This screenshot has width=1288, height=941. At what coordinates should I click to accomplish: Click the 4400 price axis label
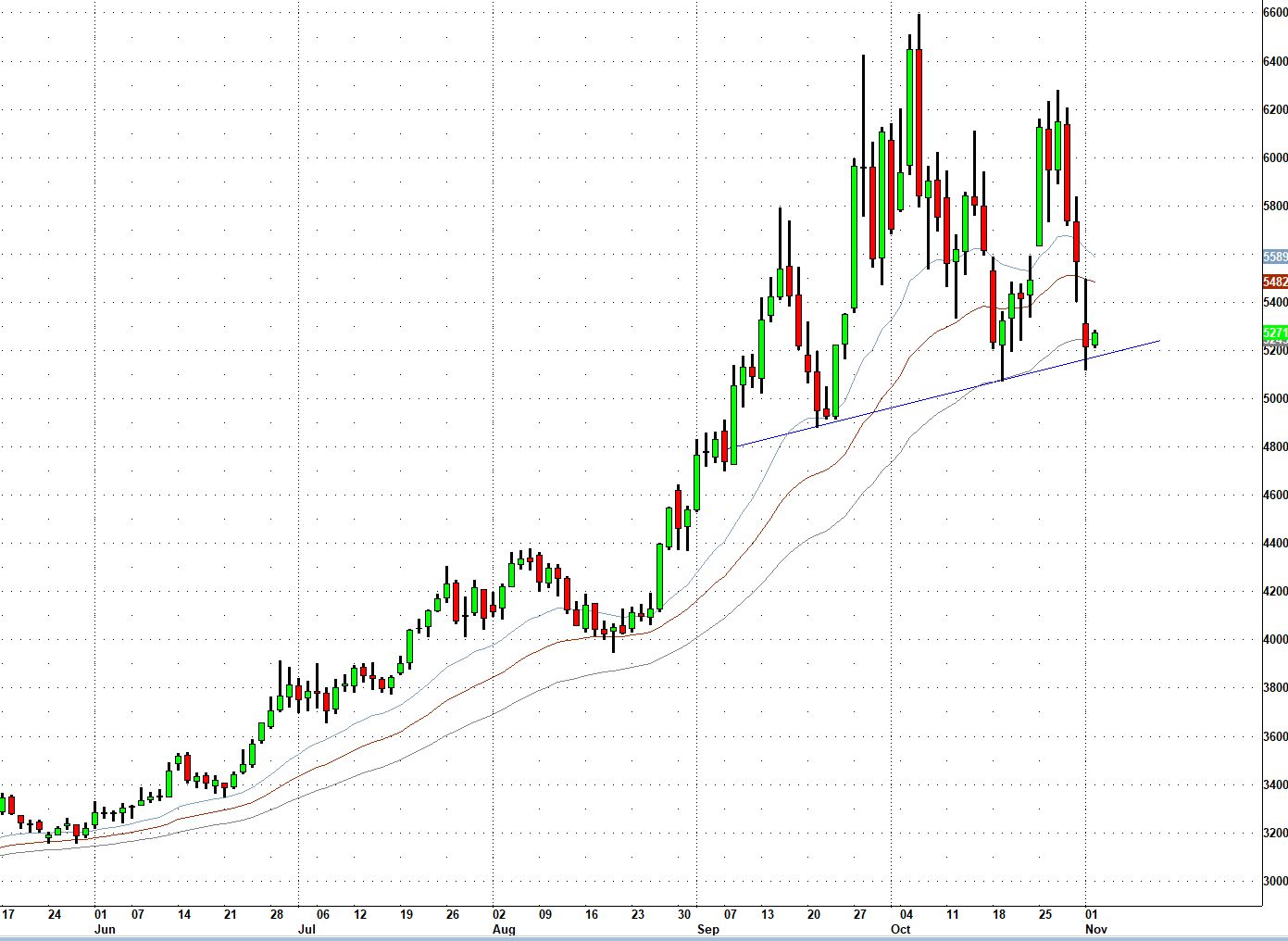pos(1275,543)
